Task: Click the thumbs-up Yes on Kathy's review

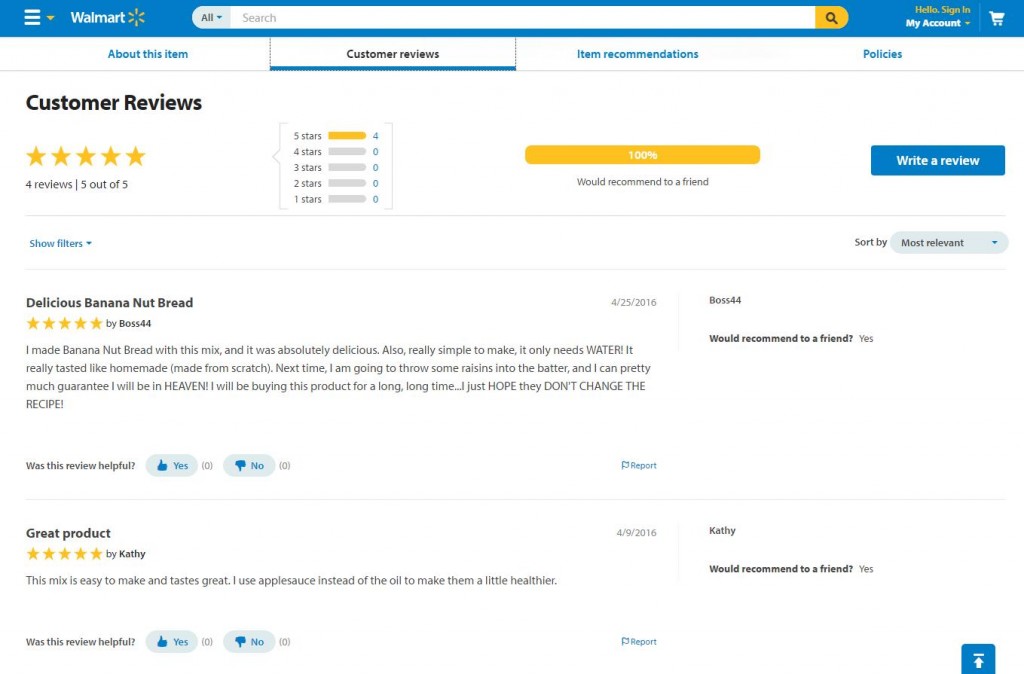Action: click(x=171, y=641)
